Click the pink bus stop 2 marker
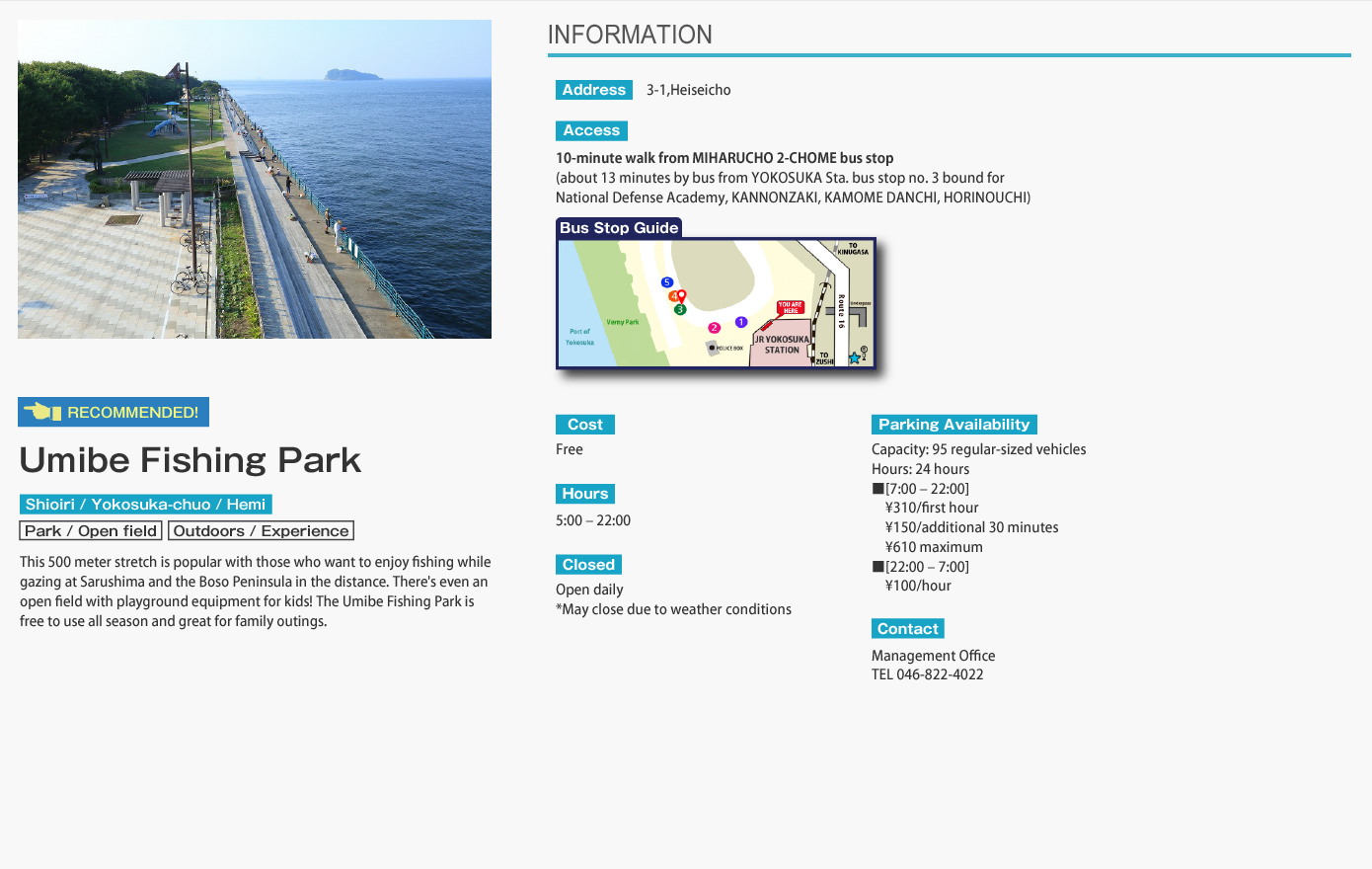Screen dimensions: 1372x869 (714, 328)
